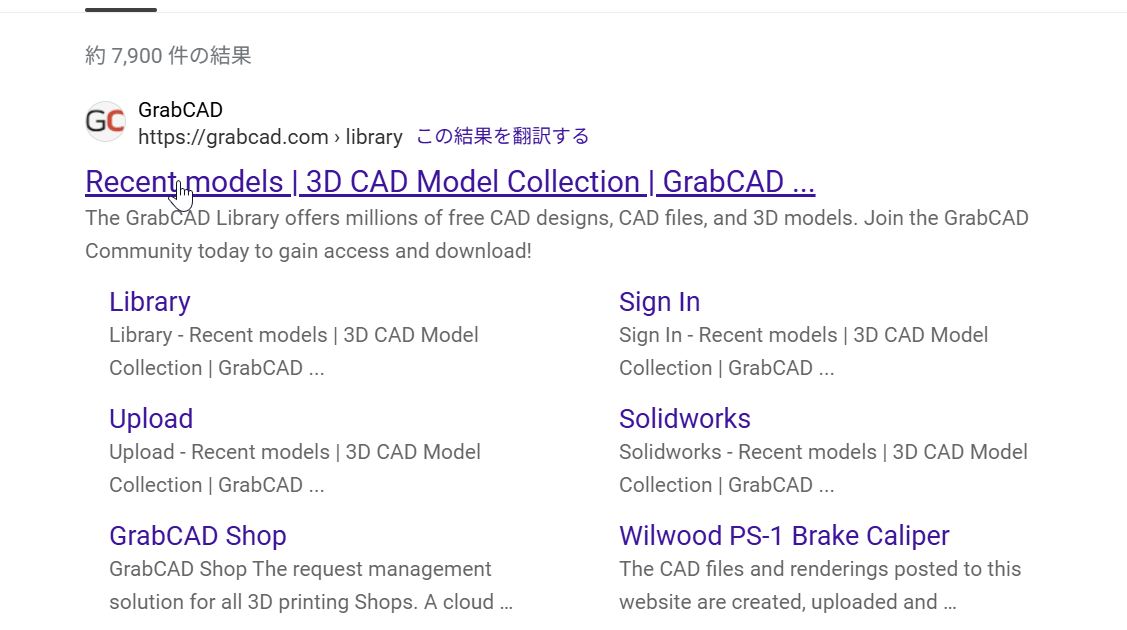Open the Upload sitelink
Image resolution: width=1127 pixels, height=630 pixels.
pos(150,419)
